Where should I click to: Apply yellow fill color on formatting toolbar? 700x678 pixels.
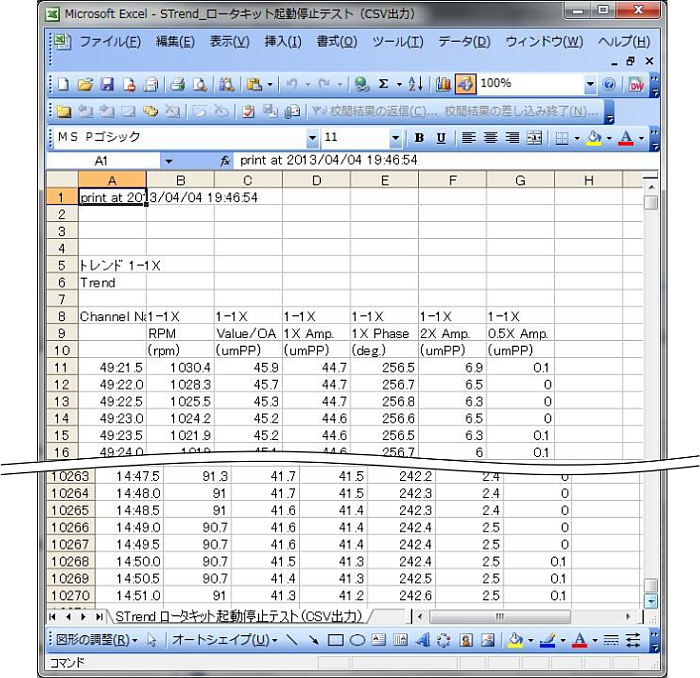593,138
